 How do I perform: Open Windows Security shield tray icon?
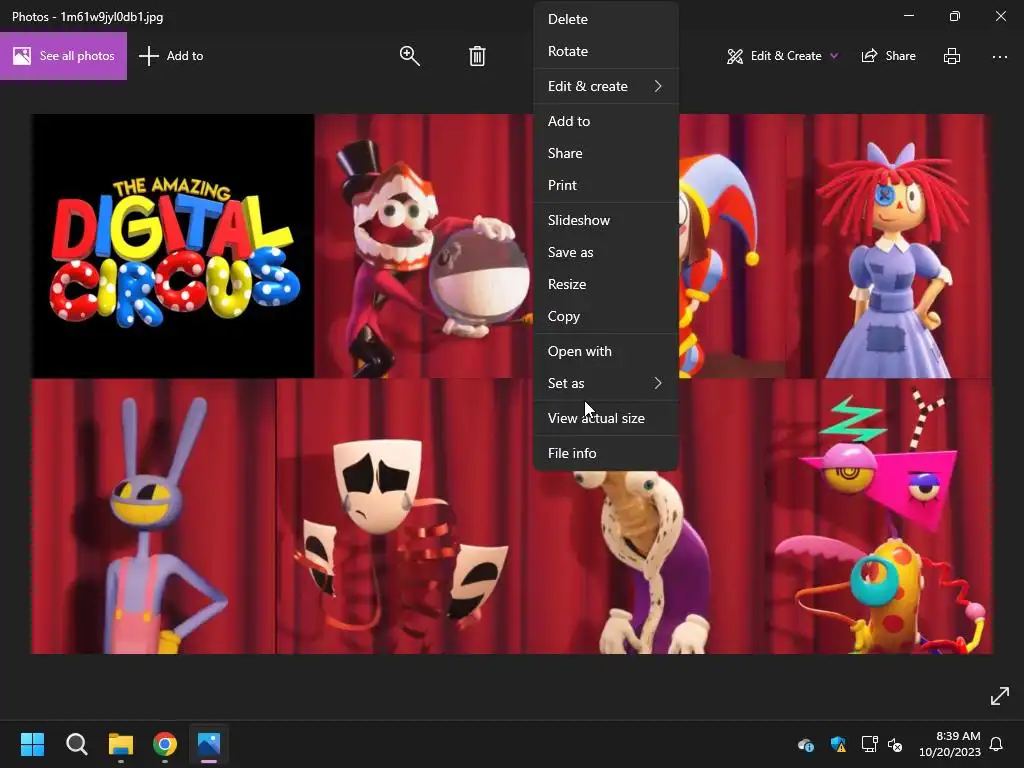click(x=838, y=744)
